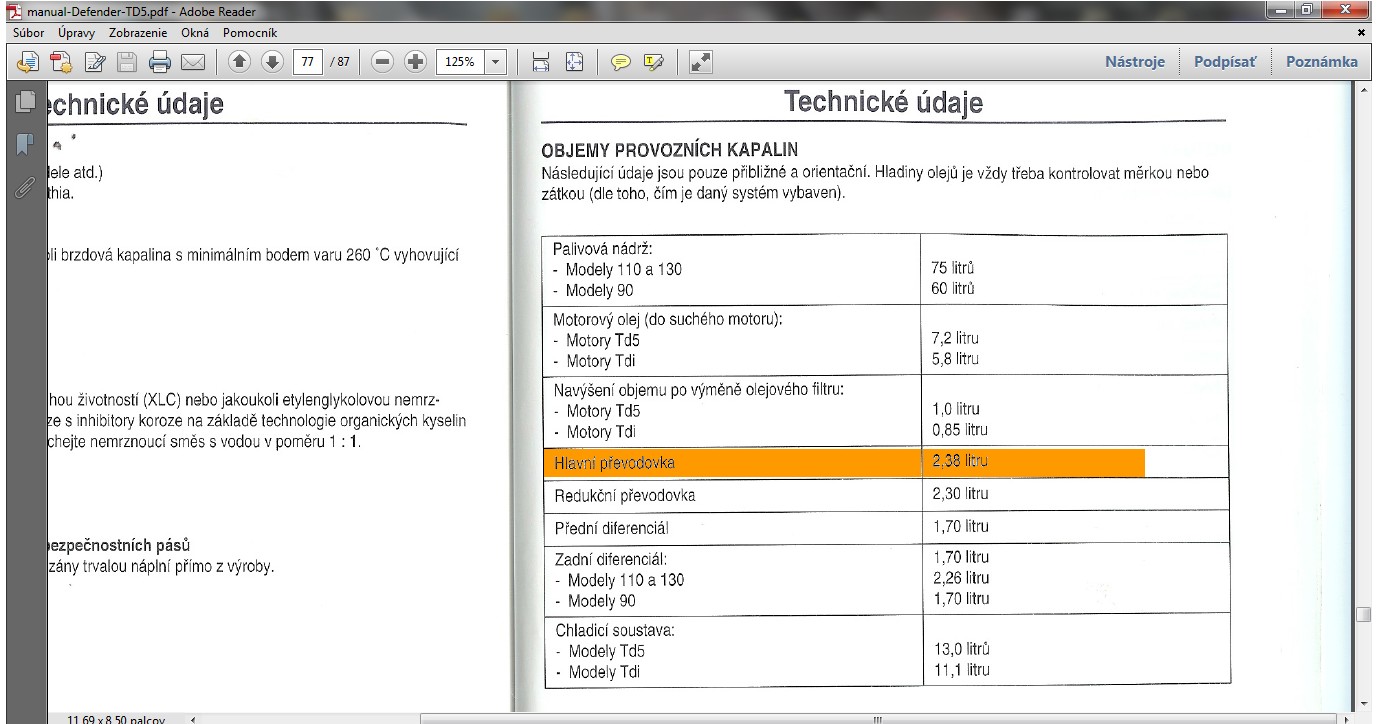1377x724 pixels.
Task: Zoom in using the plus button
Action: click(x=415, y=62)
